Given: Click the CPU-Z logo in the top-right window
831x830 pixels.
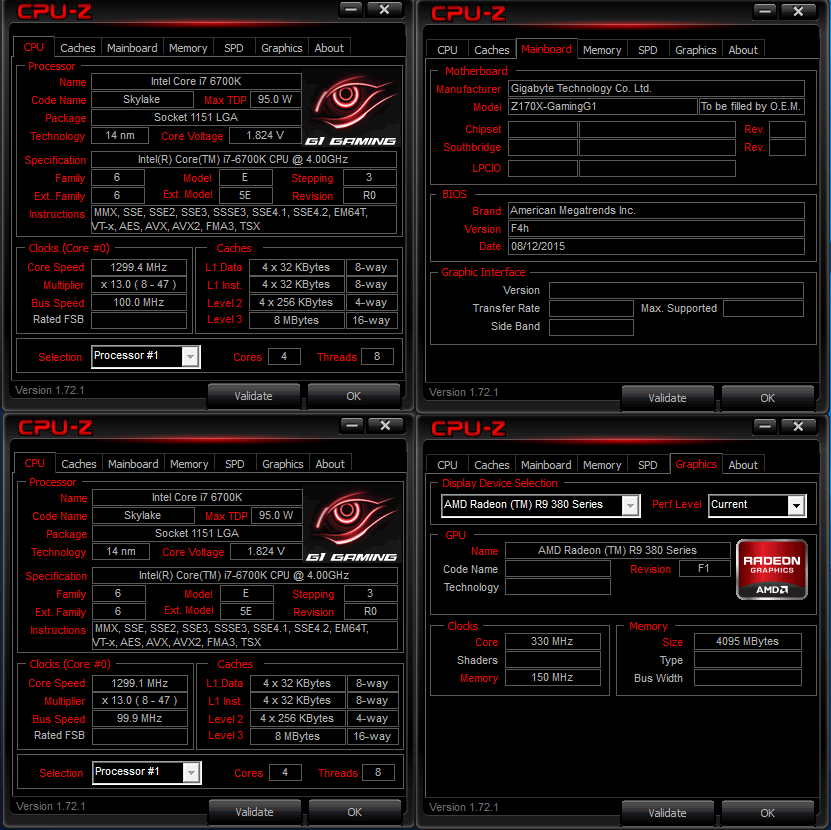Looking at the screenshot, I should point(468,13).
